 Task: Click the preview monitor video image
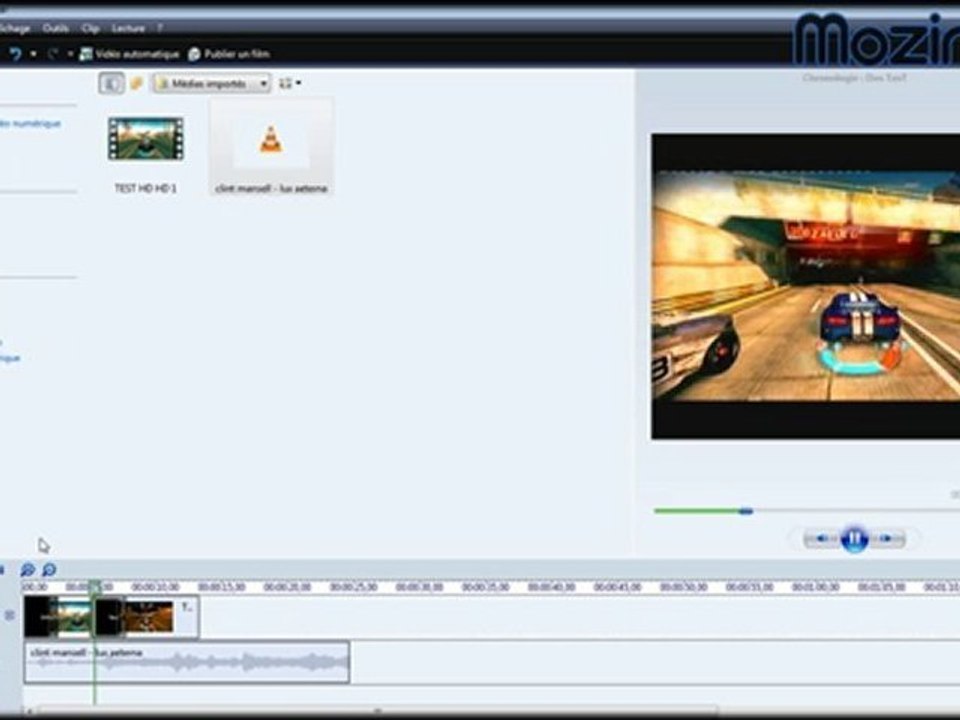[805, 286]
